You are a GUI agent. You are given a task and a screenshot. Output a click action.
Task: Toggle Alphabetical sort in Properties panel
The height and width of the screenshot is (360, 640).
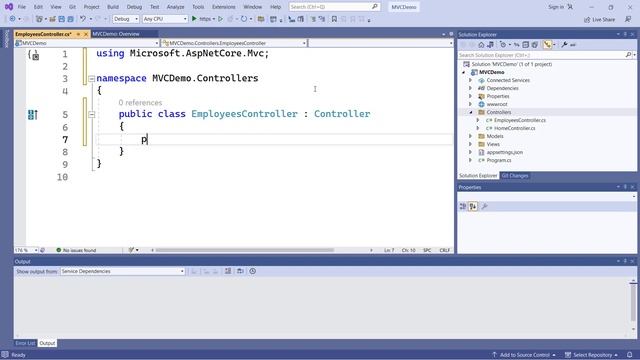pyautogui.click(x=473, y=207)
